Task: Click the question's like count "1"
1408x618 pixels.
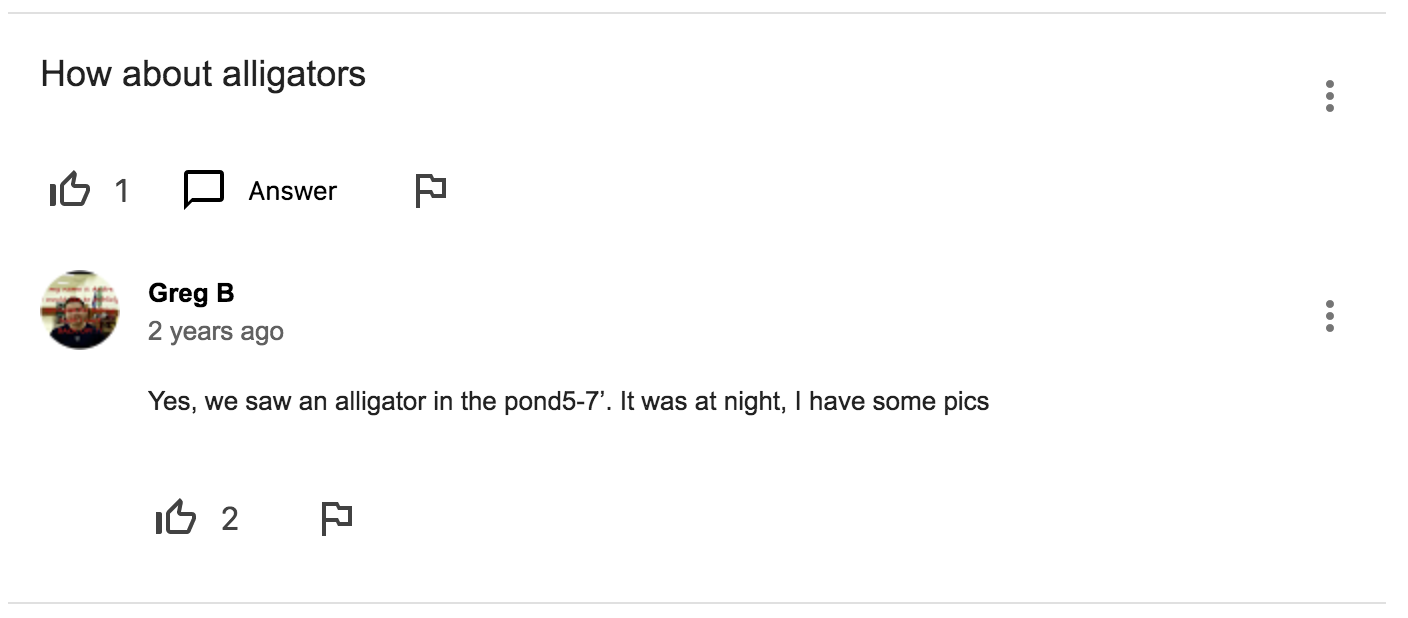Action: [x=121, y=190]
